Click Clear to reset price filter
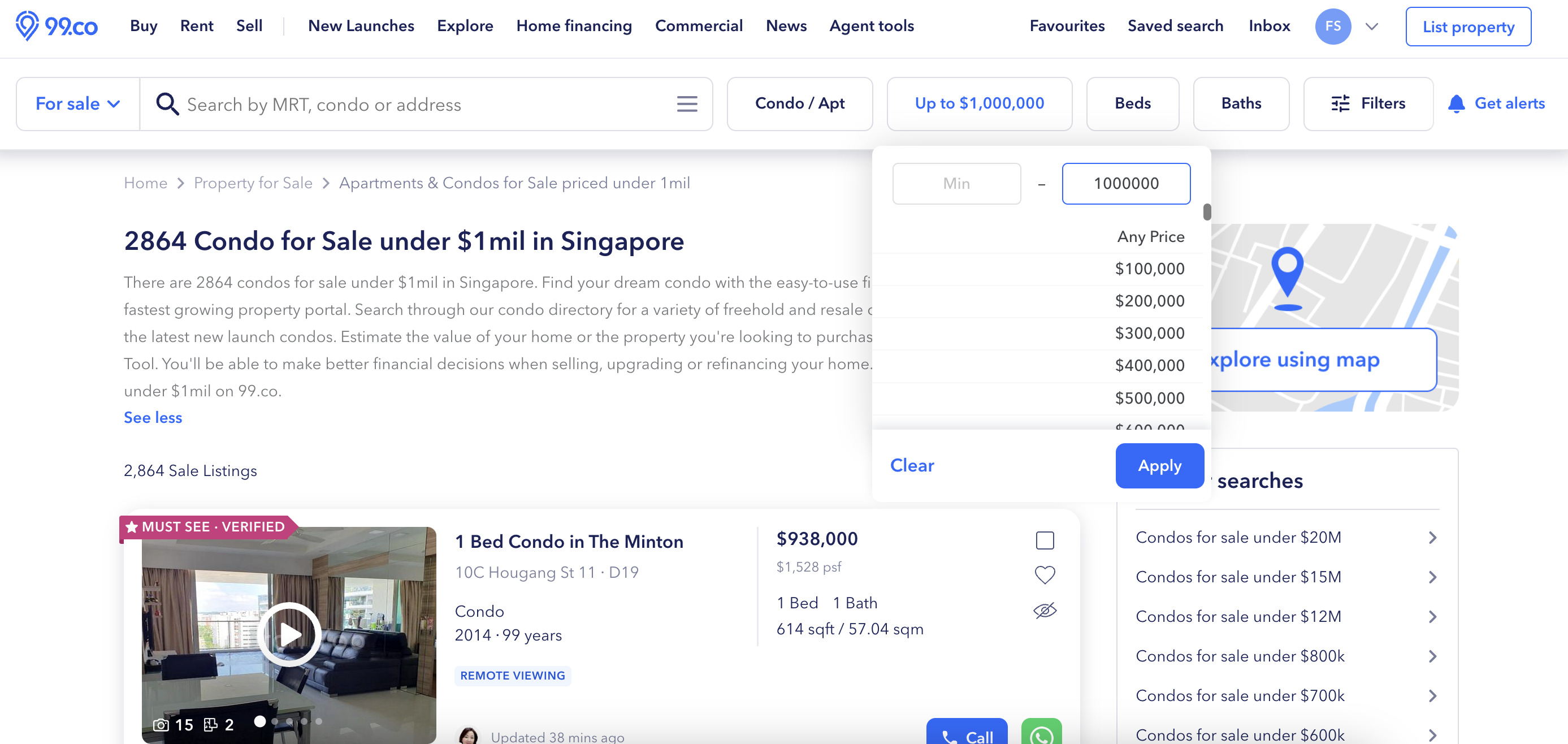Viewport: 1568px width, 744px height. click(x=912, y=465)
